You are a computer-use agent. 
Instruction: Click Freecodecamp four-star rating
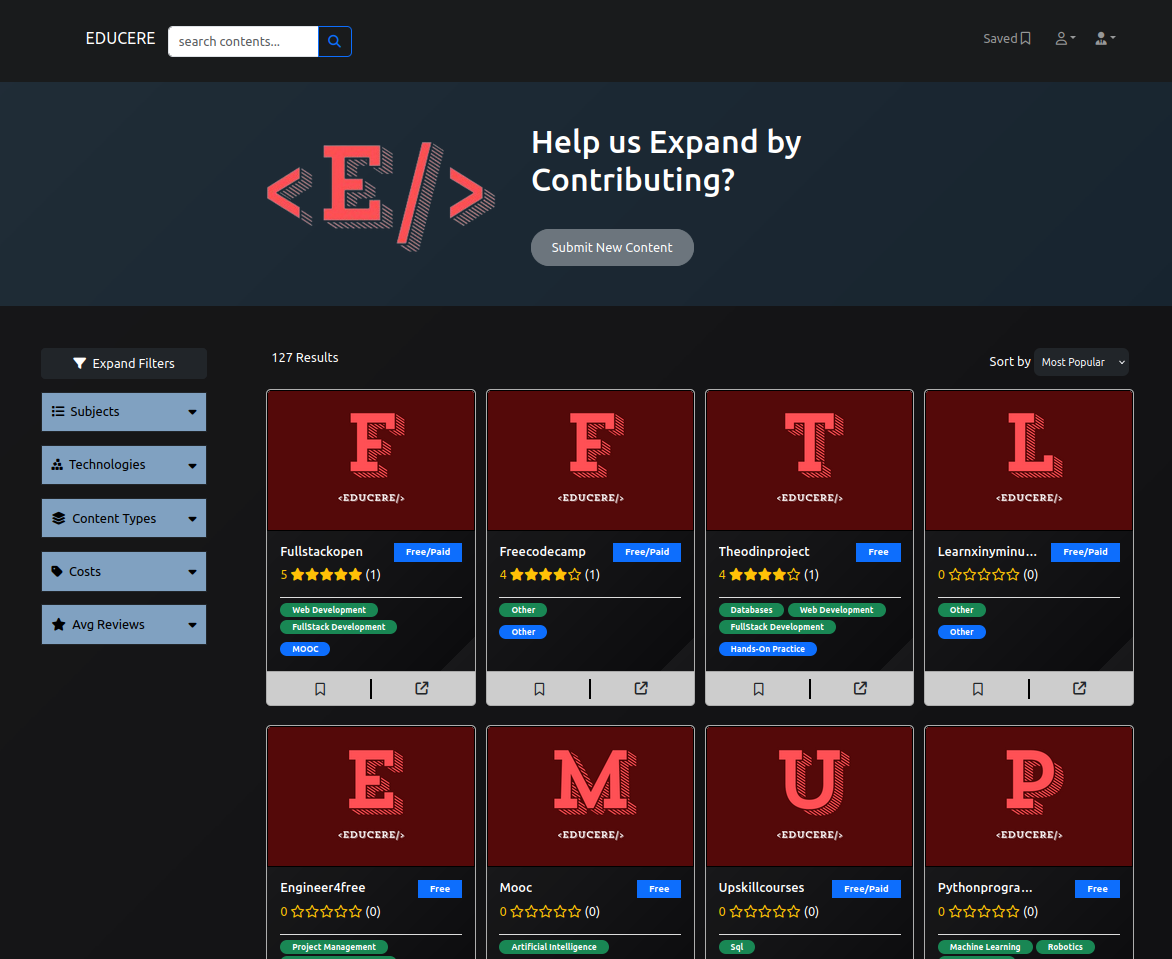pyautogui.click(x=546, y=575)
